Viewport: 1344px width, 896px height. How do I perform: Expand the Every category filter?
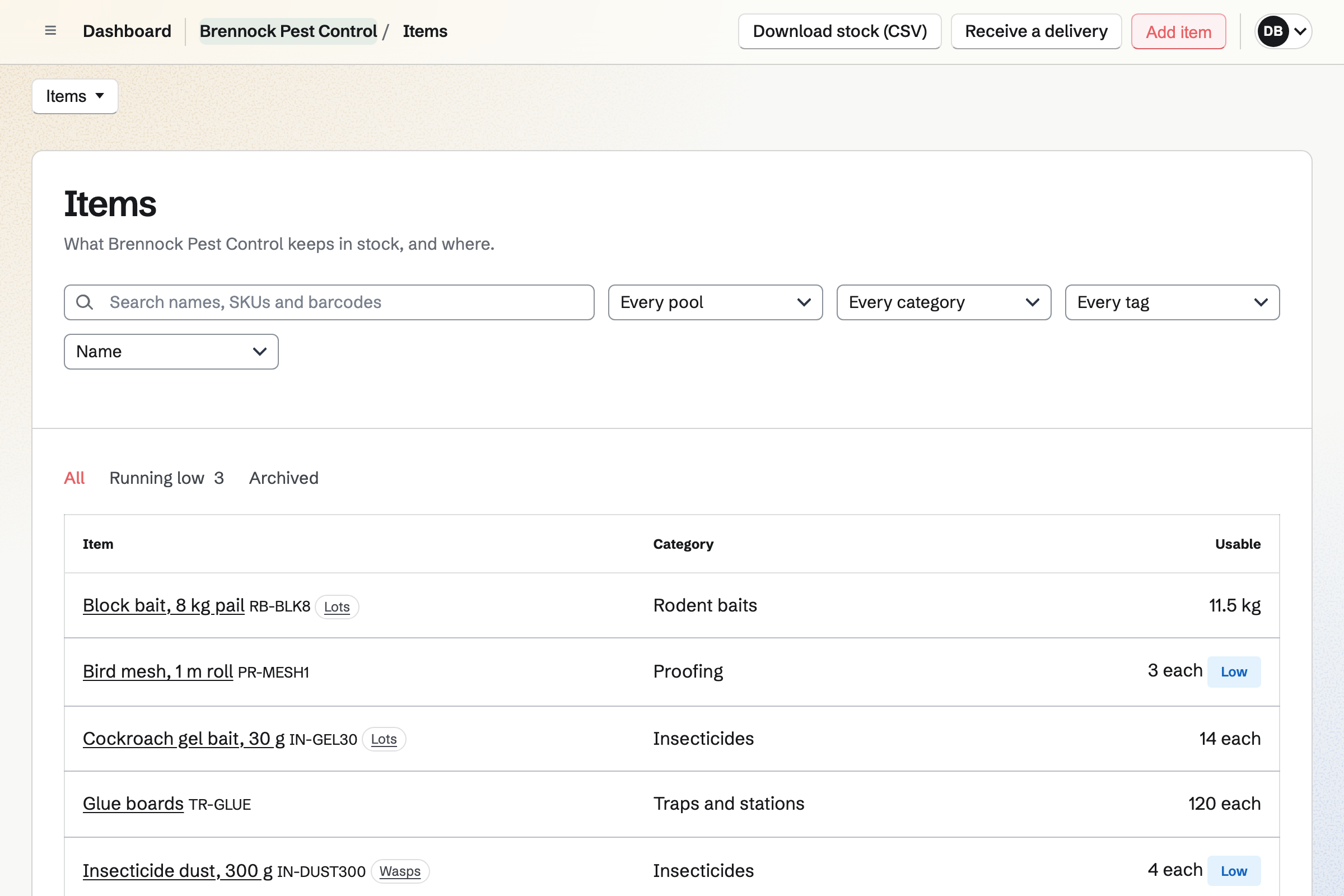click(x=944, y=302)
